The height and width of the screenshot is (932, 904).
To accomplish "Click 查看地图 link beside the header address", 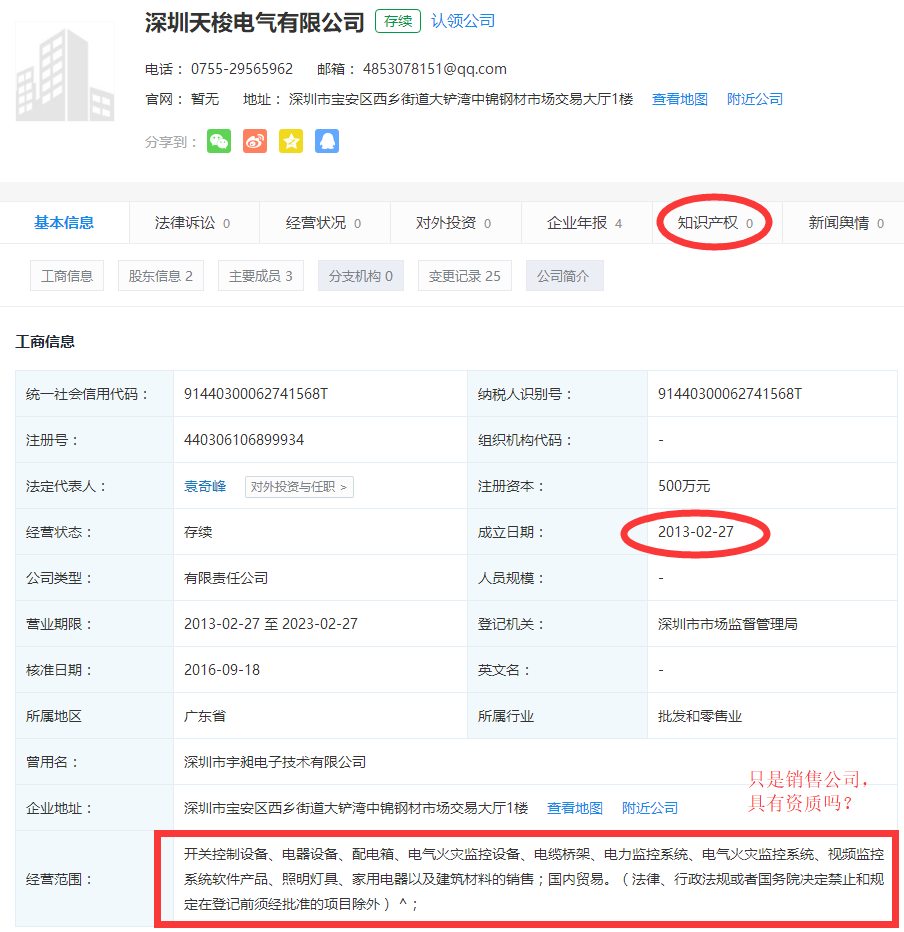I will click(x=680, y=99).
